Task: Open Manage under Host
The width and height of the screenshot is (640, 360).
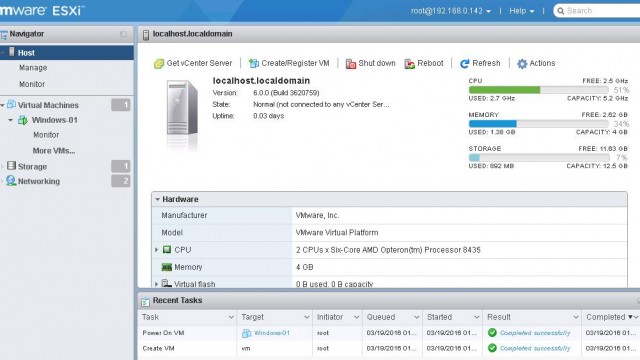Action: pyautogui.click(x=33, y=68)
